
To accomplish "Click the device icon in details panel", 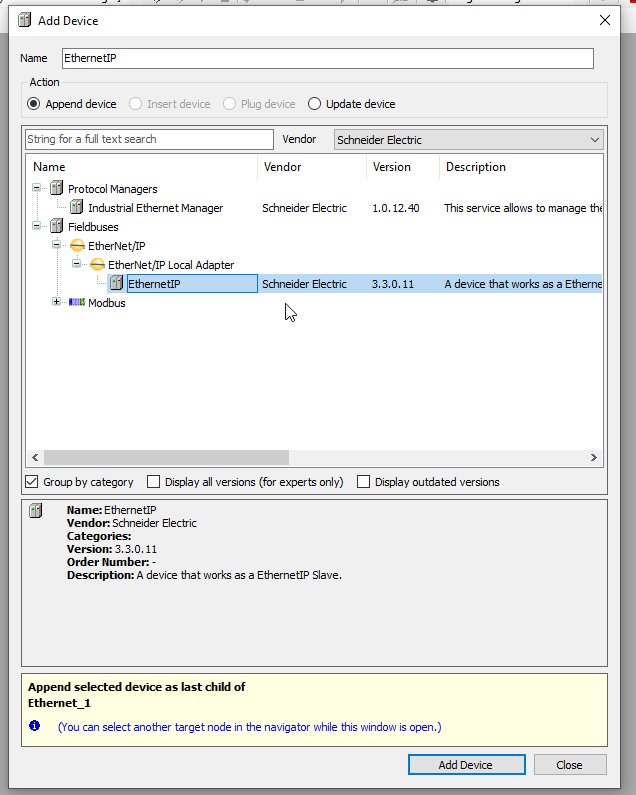I will pos(36,511).
